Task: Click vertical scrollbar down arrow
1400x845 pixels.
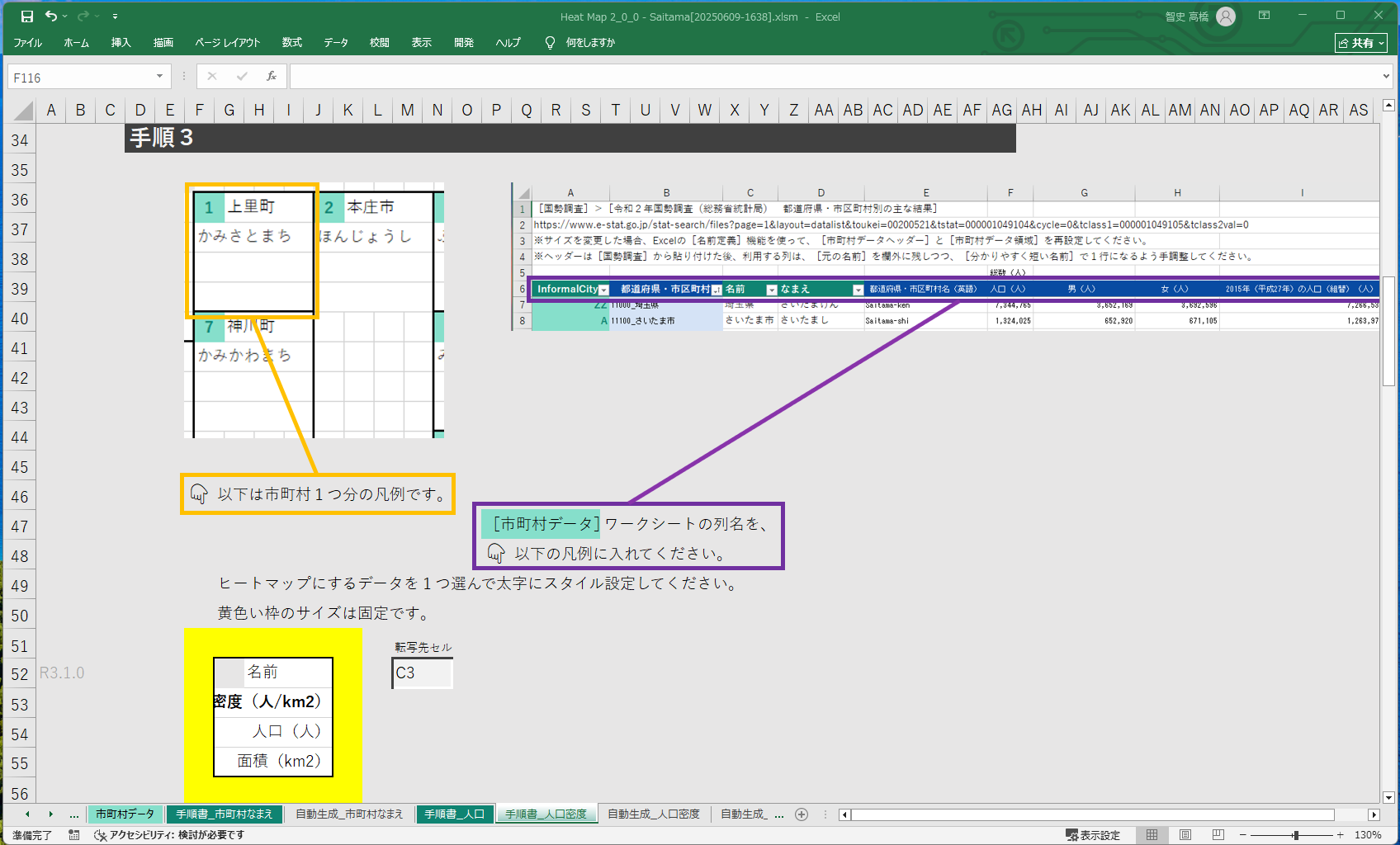Action: point(1388,797)
